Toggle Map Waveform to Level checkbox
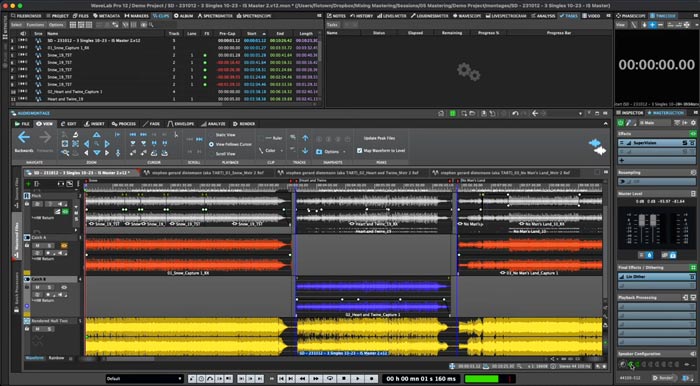The width and height of the screenshot is (700, 386). (x=359, y=151)
